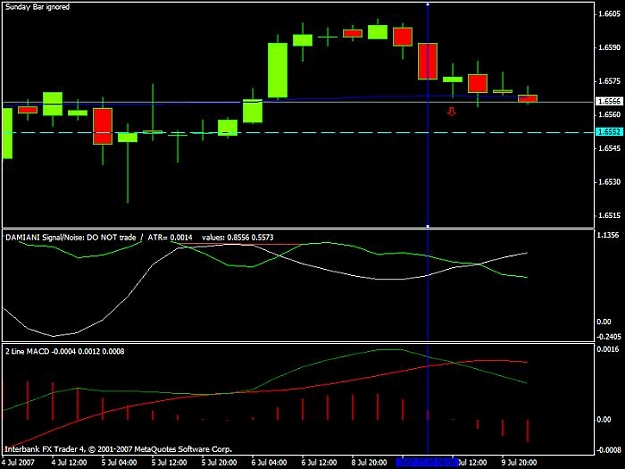This screenshot has width=625, height=469.
Task: Click the large red candle on the vertical line
Action: point(428,61)
